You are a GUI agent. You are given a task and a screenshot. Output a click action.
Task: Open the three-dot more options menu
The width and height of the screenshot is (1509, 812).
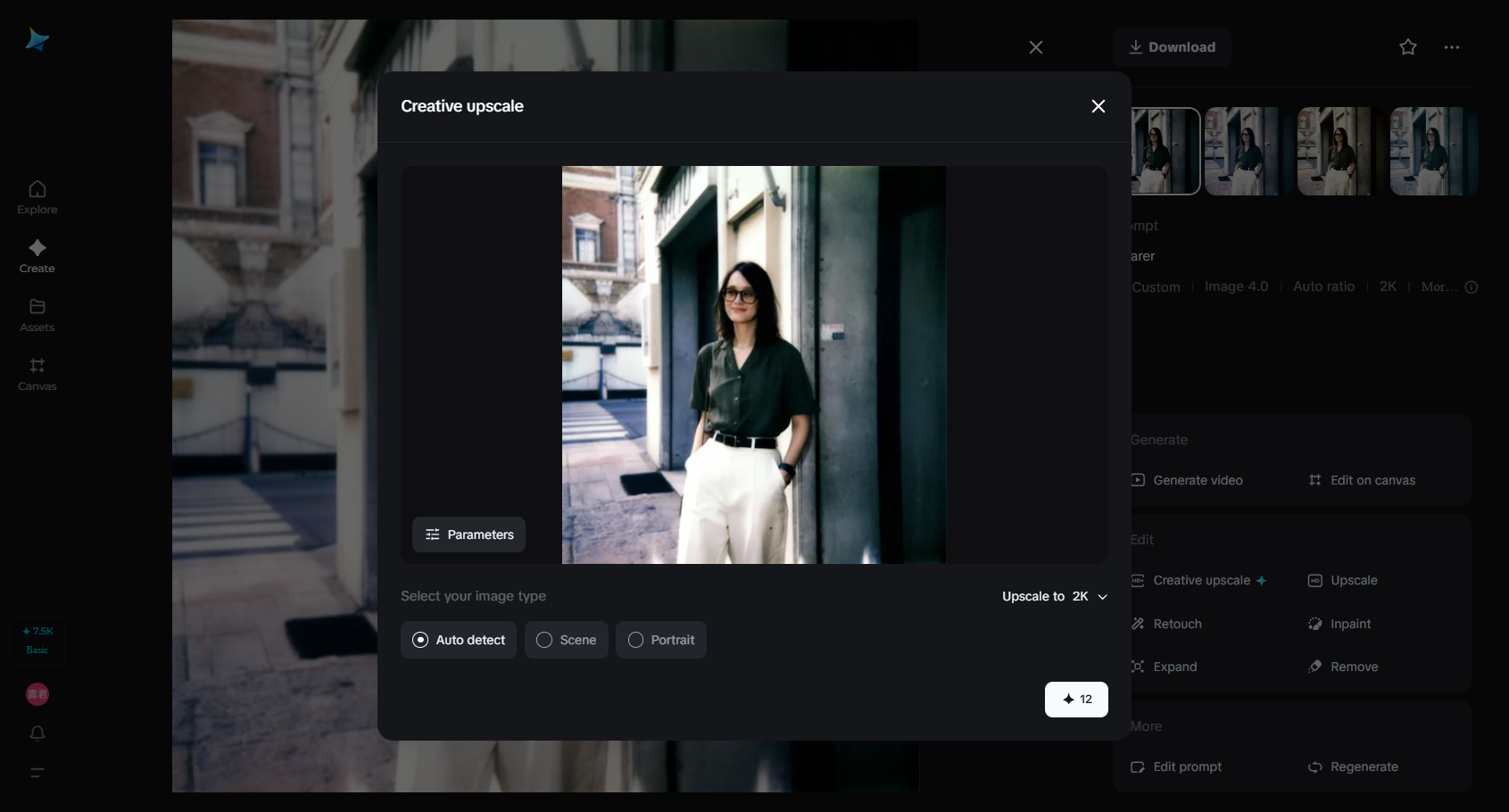coord(1452,47)
